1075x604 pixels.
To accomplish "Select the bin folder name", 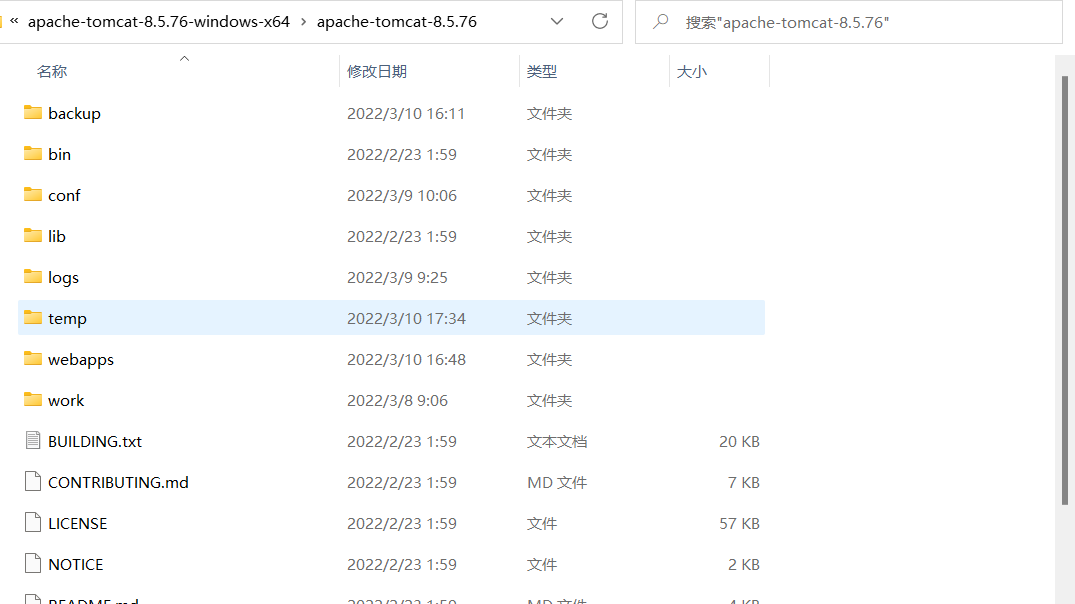I will click(60, 154).
